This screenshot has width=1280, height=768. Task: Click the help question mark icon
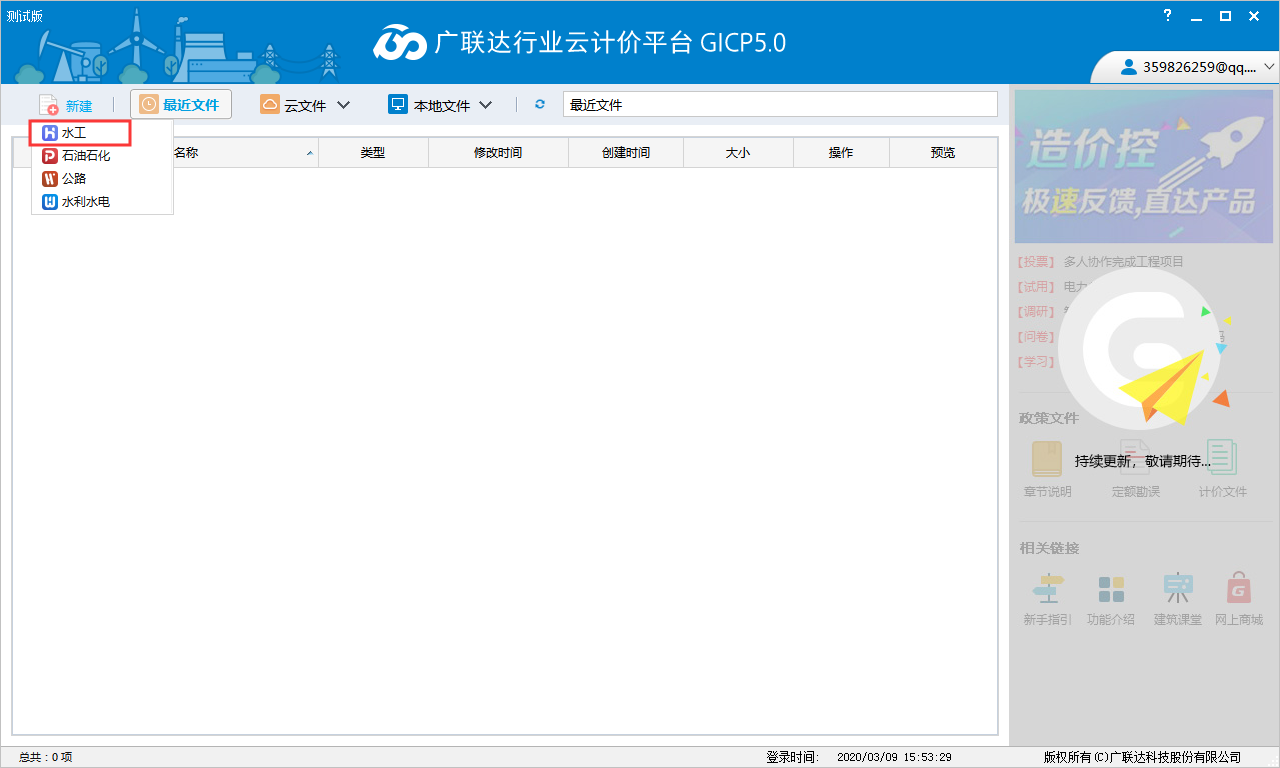pyautogui.click(x=1167, y=16)
